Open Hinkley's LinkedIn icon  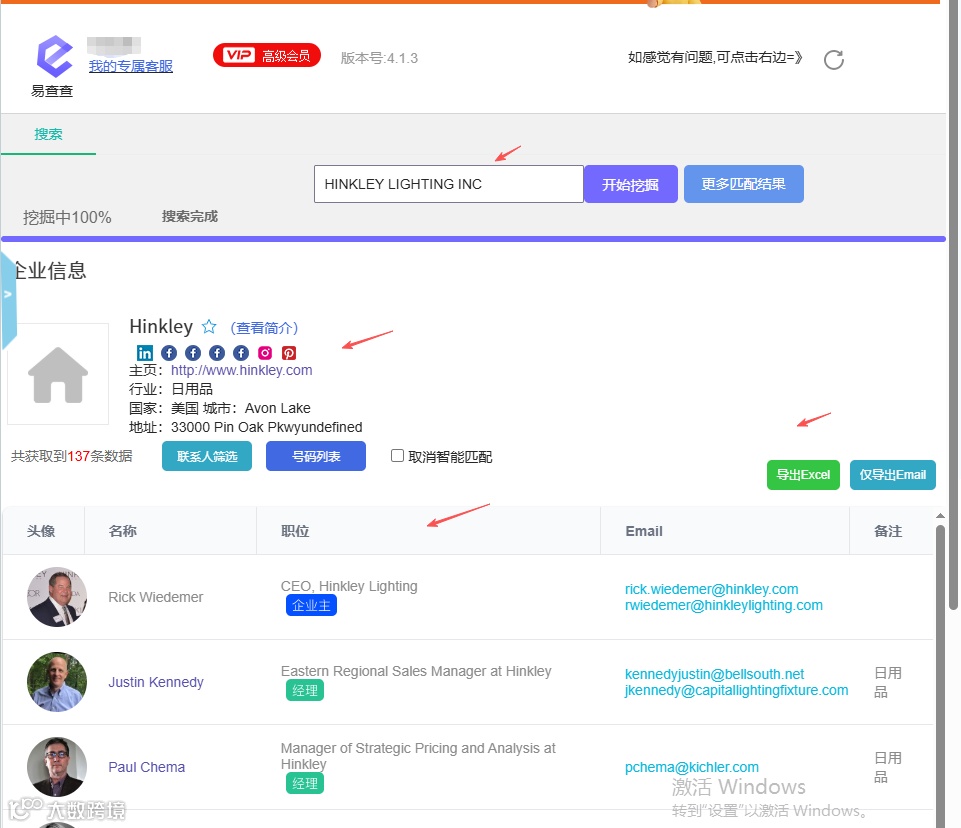pyautogui.click(x=145, y=352)
